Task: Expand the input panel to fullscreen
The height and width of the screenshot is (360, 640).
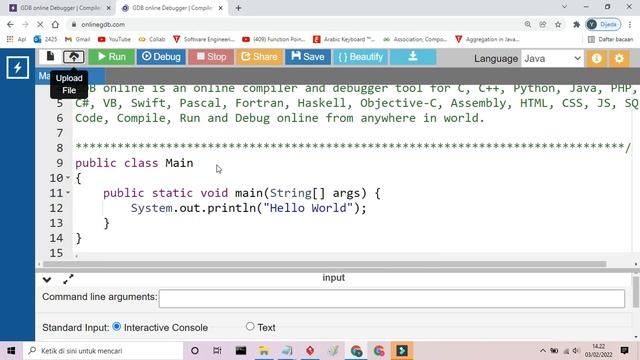Action: (68, 279)
